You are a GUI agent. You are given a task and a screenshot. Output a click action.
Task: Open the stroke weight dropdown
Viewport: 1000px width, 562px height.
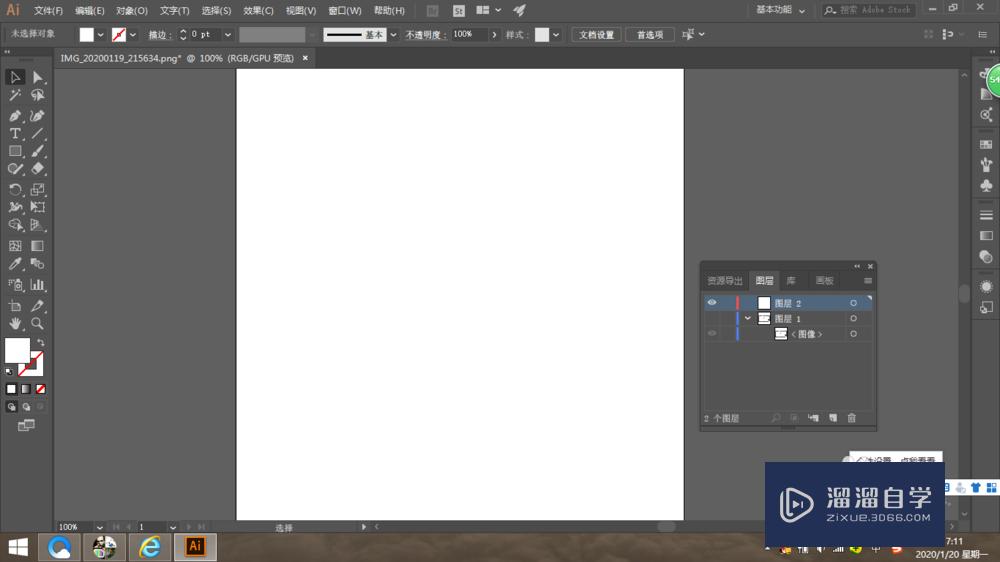pos(228,35)
